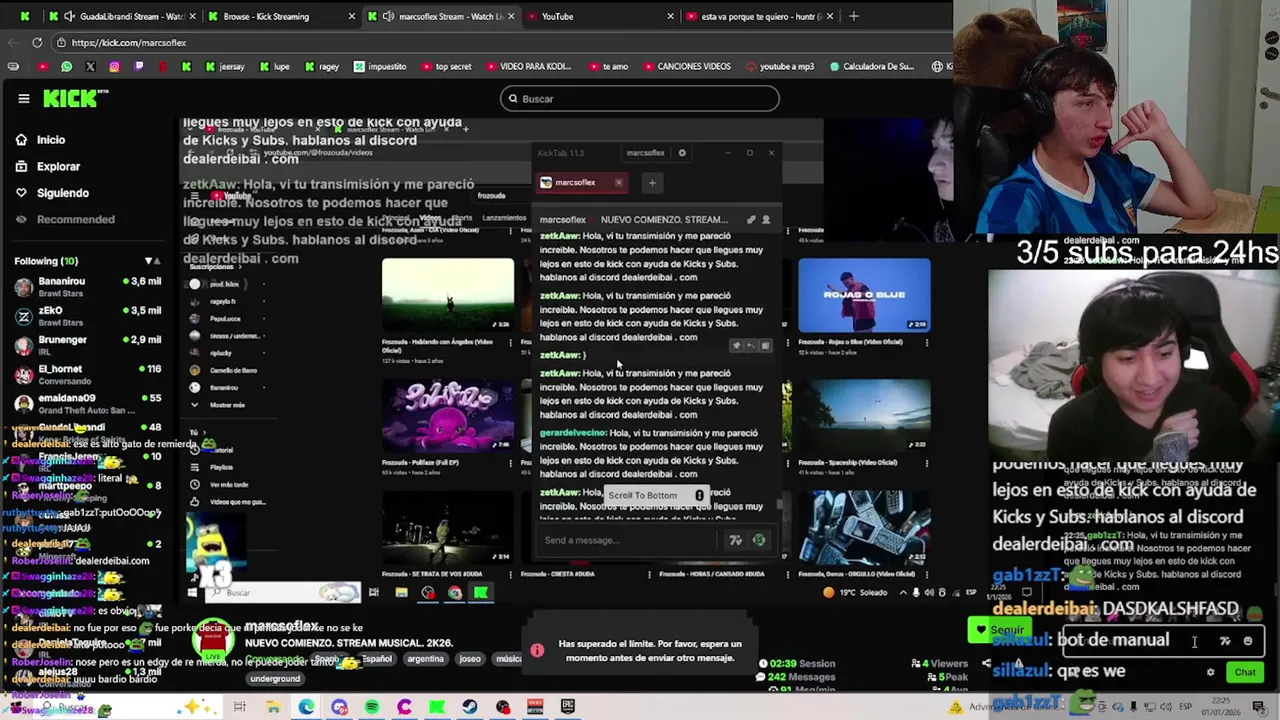Open WhatsApp bookmark icon
1280x720 pixels.
pos(66,66)
